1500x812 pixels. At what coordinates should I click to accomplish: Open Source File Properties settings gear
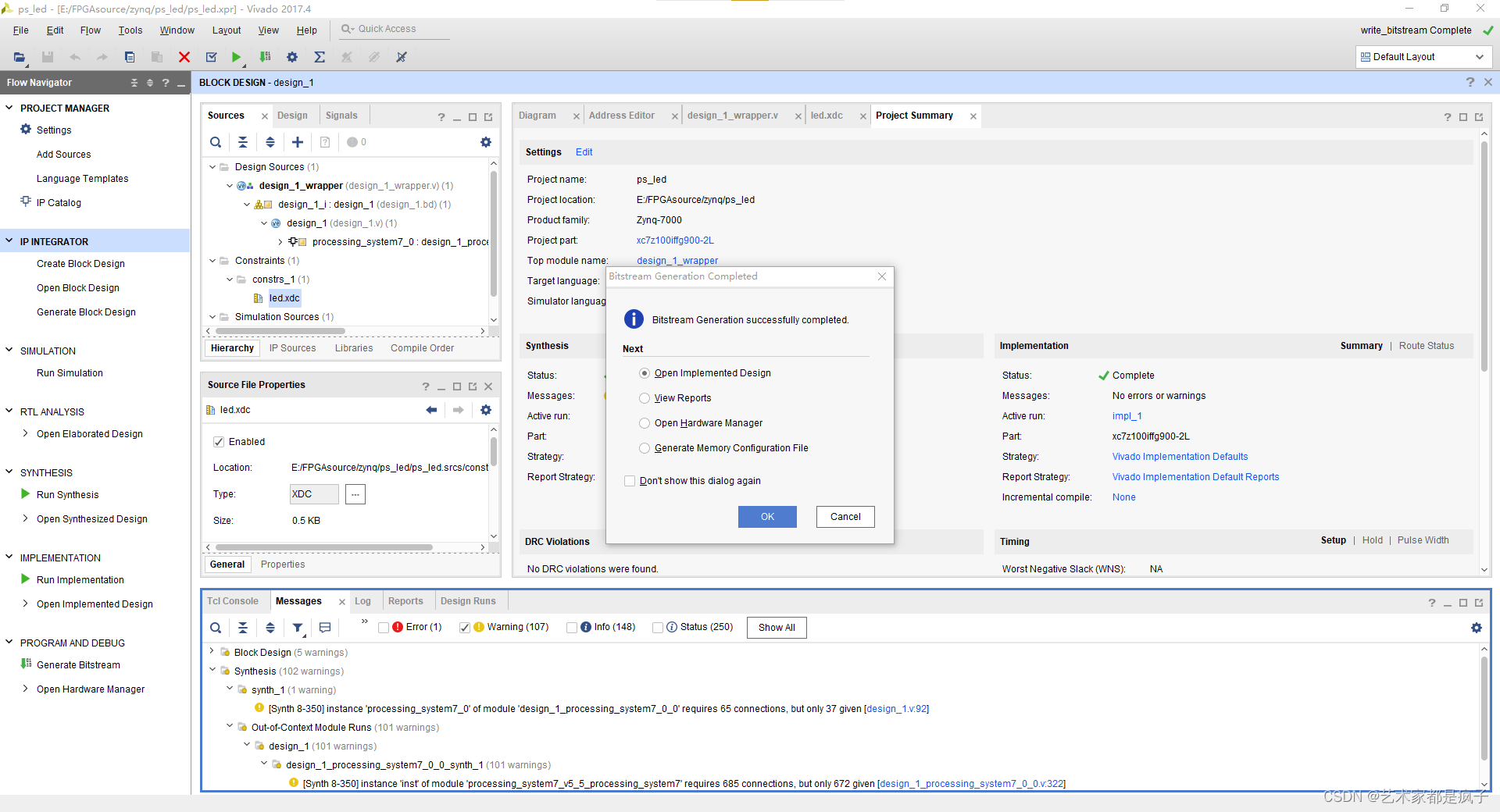(x=486, y=410)
